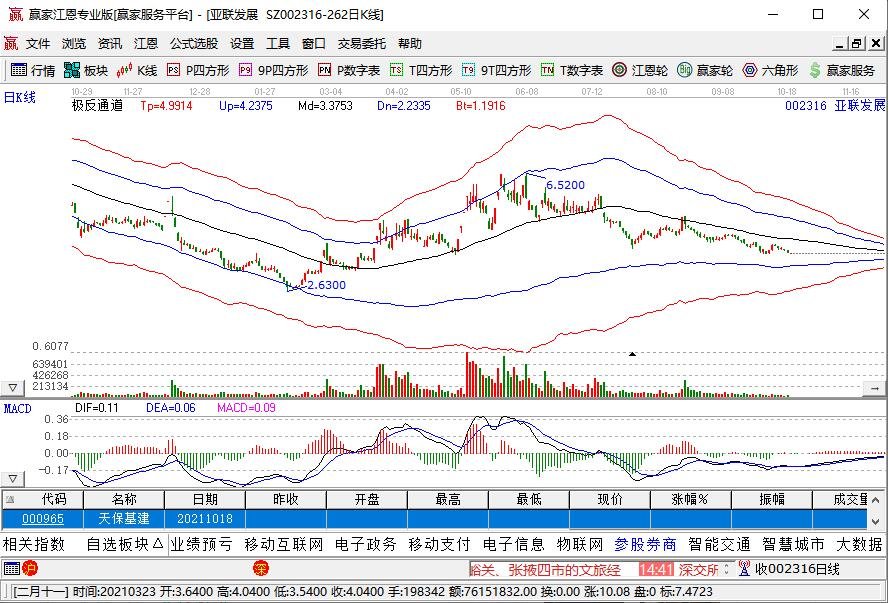Close the inner chart window
Image resolution: width=888 pixels, height=603 pixels.
(876, 44)
